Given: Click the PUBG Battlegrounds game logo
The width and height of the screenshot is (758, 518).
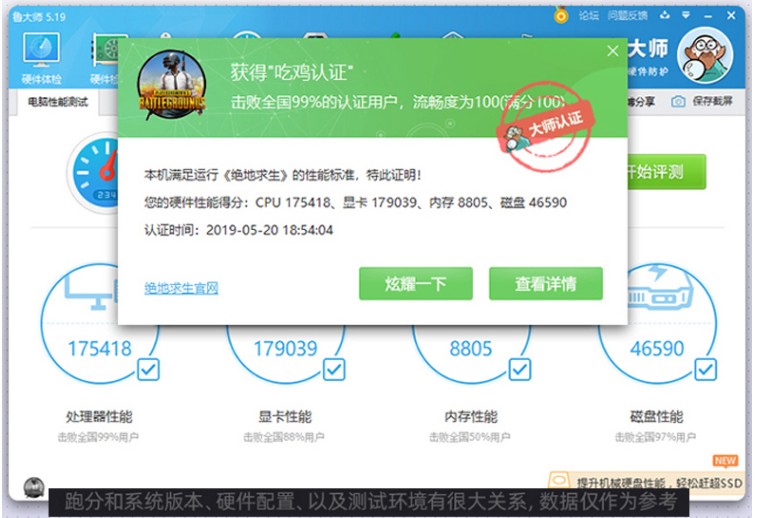Looking at the screenshot, I should click(x=172, y=85).
